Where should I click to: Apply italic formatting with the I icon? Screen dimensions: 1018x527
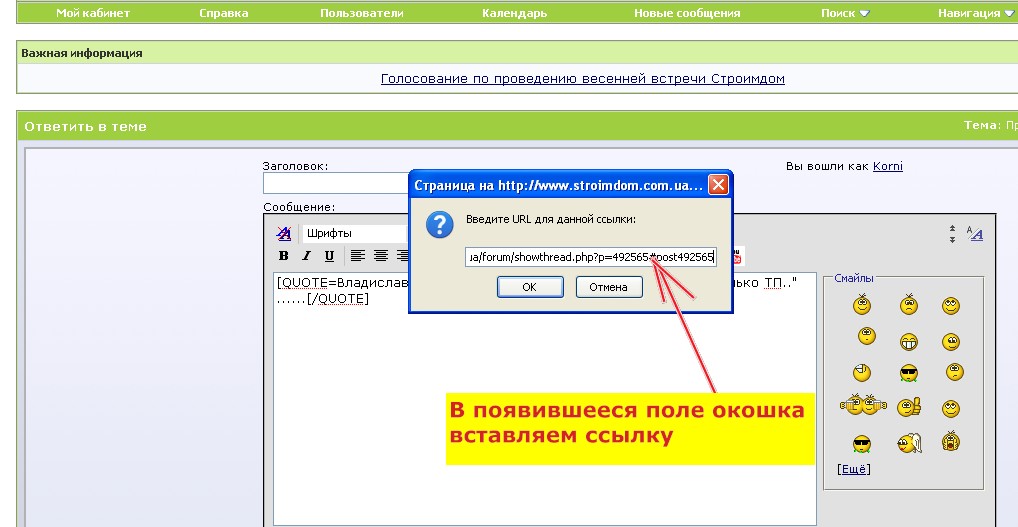tap(306, 256)
